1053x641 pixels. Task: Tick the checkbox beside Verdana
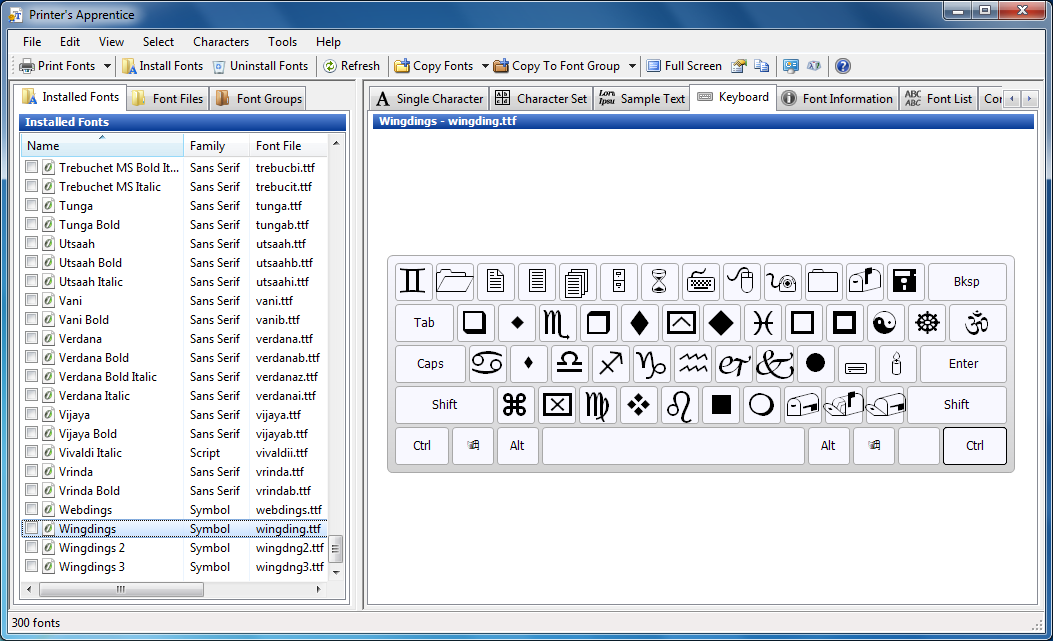click(x=32, y=339)
